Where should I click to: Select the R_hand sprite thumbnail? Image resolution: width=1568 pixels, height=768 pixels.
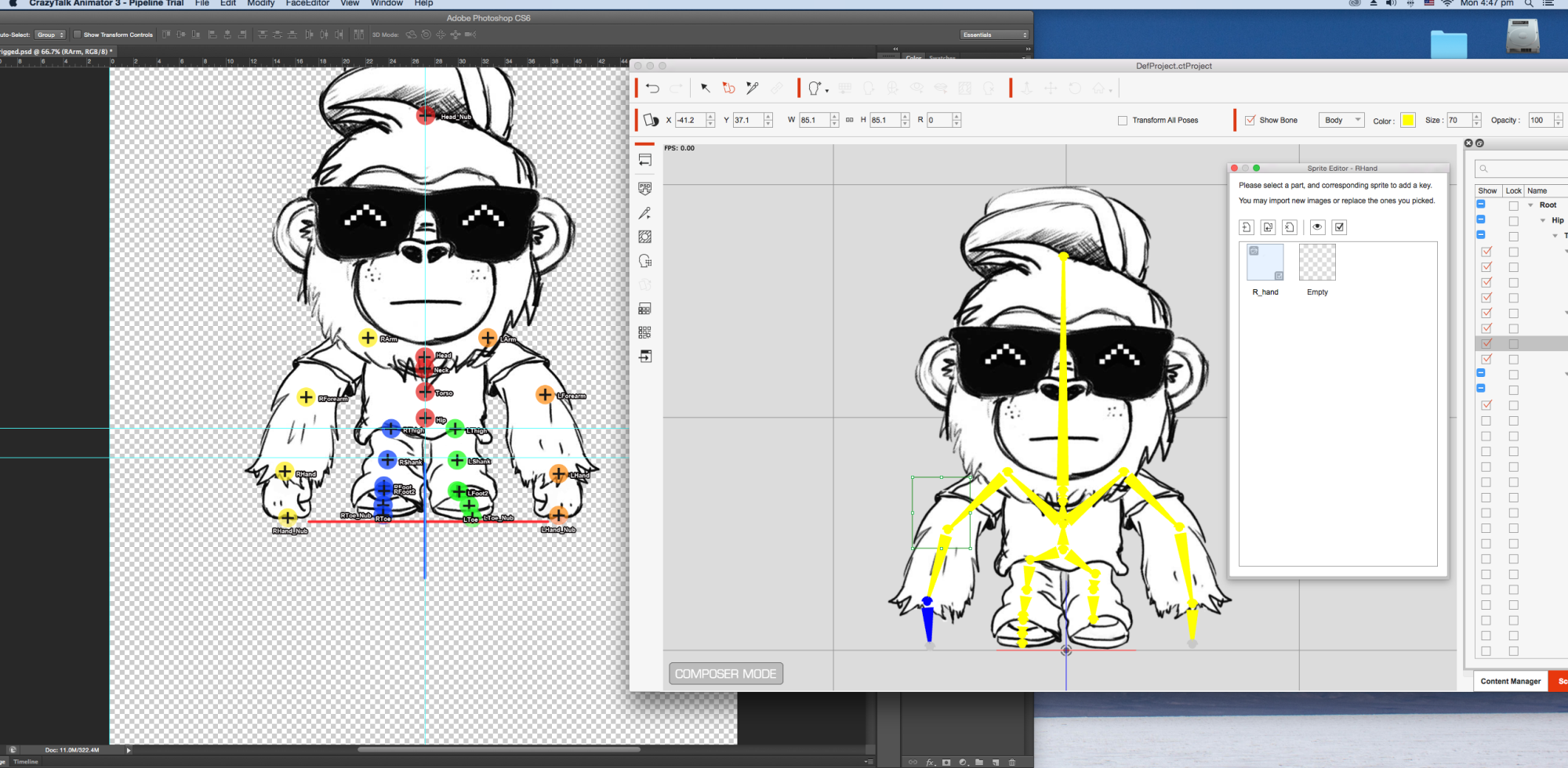pos(1265,263)
